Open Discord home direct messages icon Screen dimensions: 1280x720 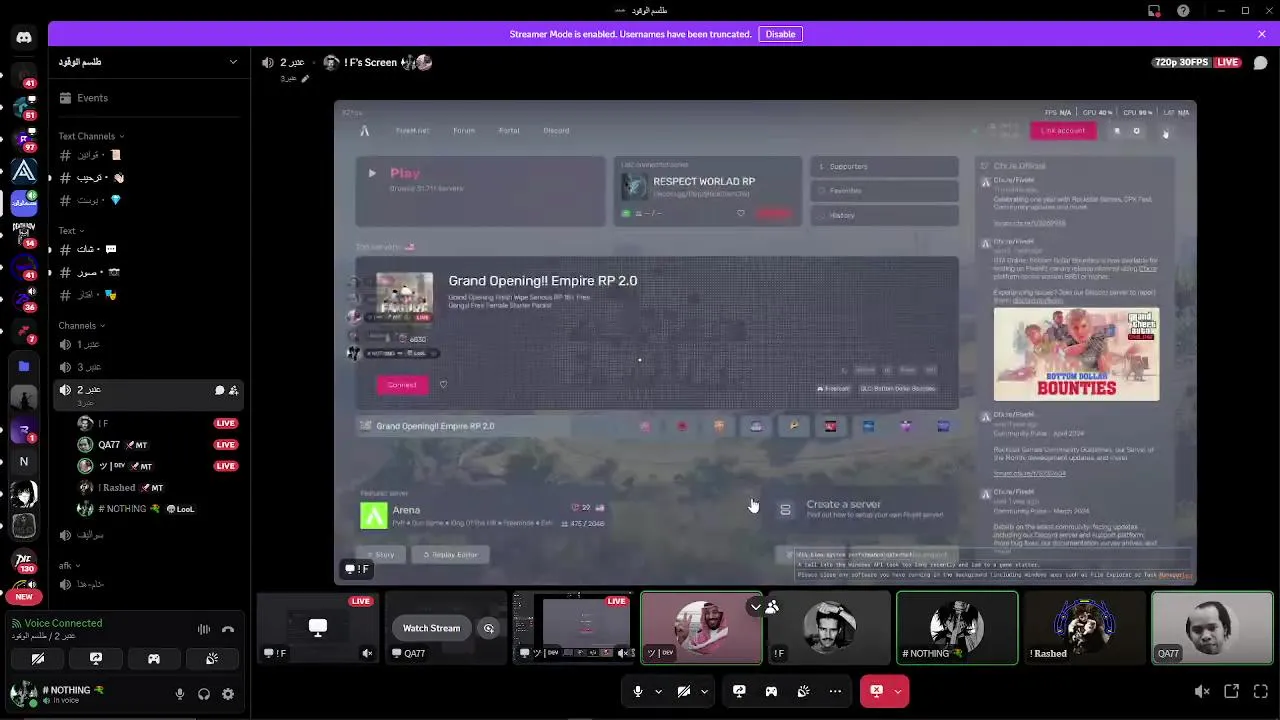[x=24, y=38]
